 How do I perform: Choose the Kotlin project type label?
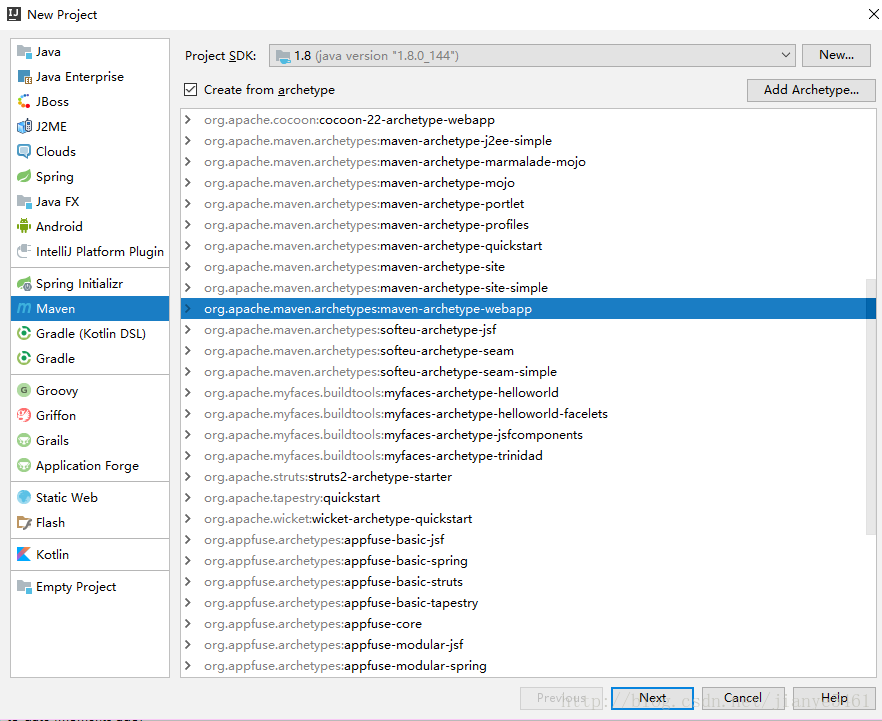pos(52,555)
